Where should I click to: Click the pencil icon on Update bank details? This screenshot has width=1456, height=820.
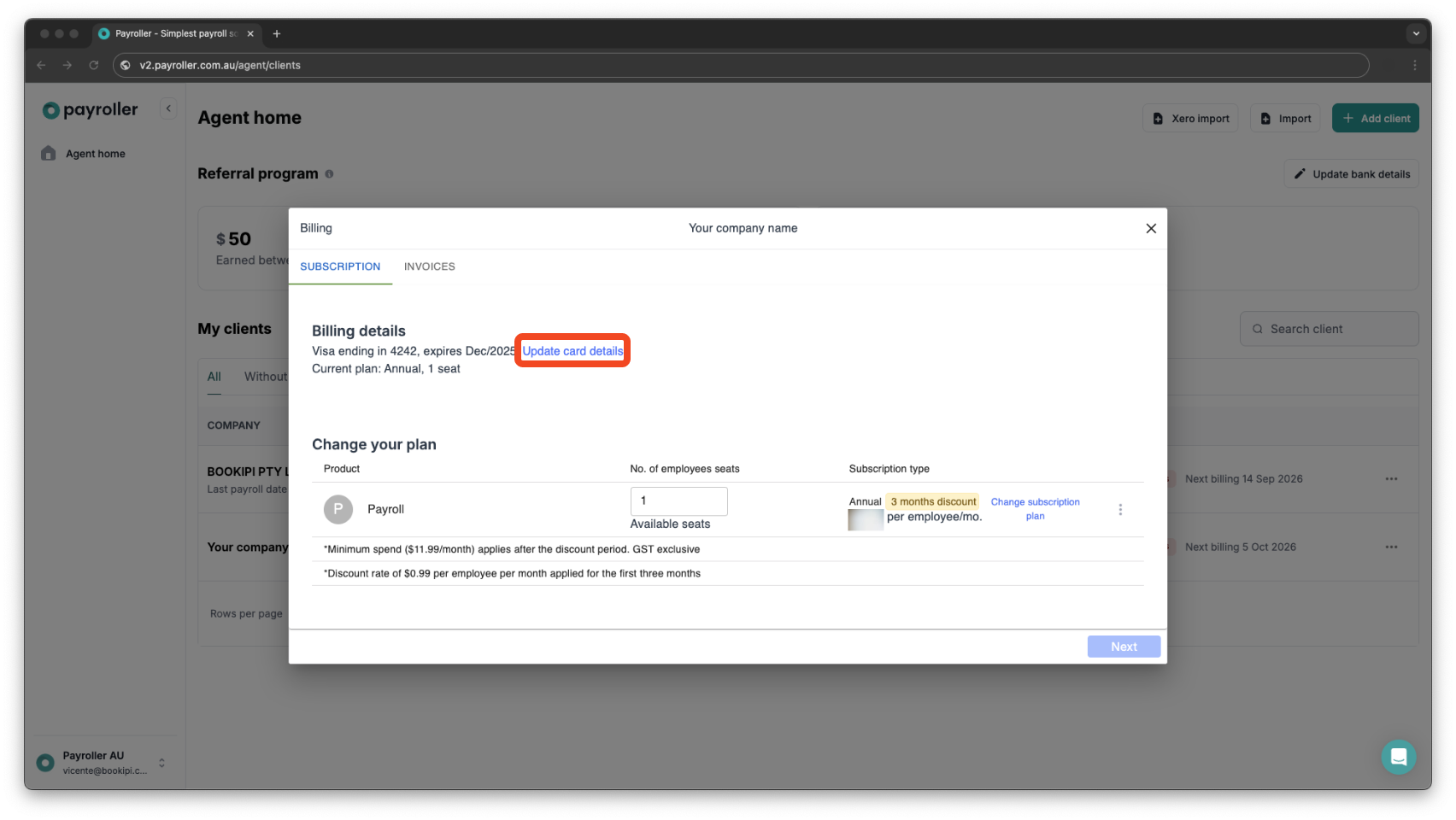pyautogui.click(x=1300, y=173)
